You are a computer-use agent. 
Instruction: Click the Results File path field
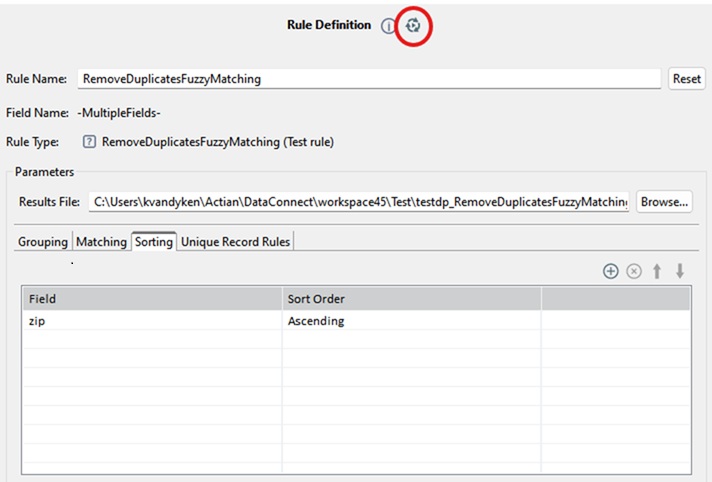click(360, 202)
